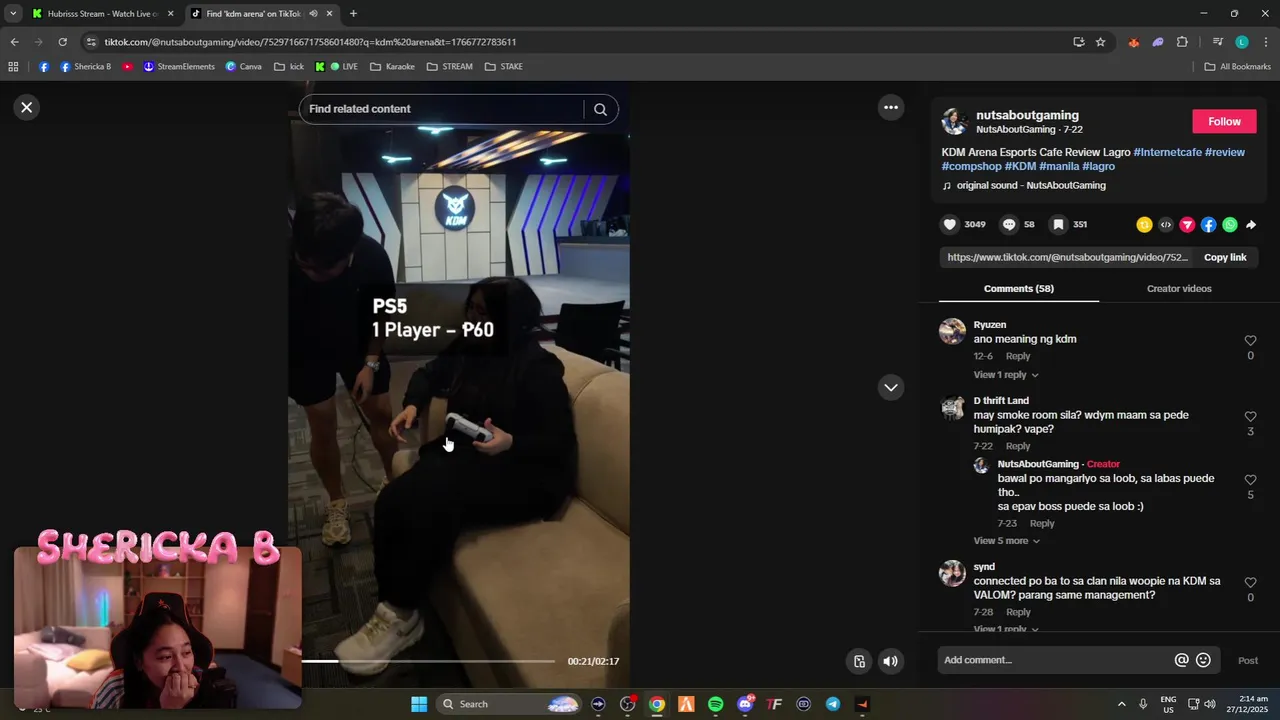The width and height of the screenshot is (1280, 720).
Task: Like Ryuzen's comment
Action: pyautogui.click(x=1250, y=341)
